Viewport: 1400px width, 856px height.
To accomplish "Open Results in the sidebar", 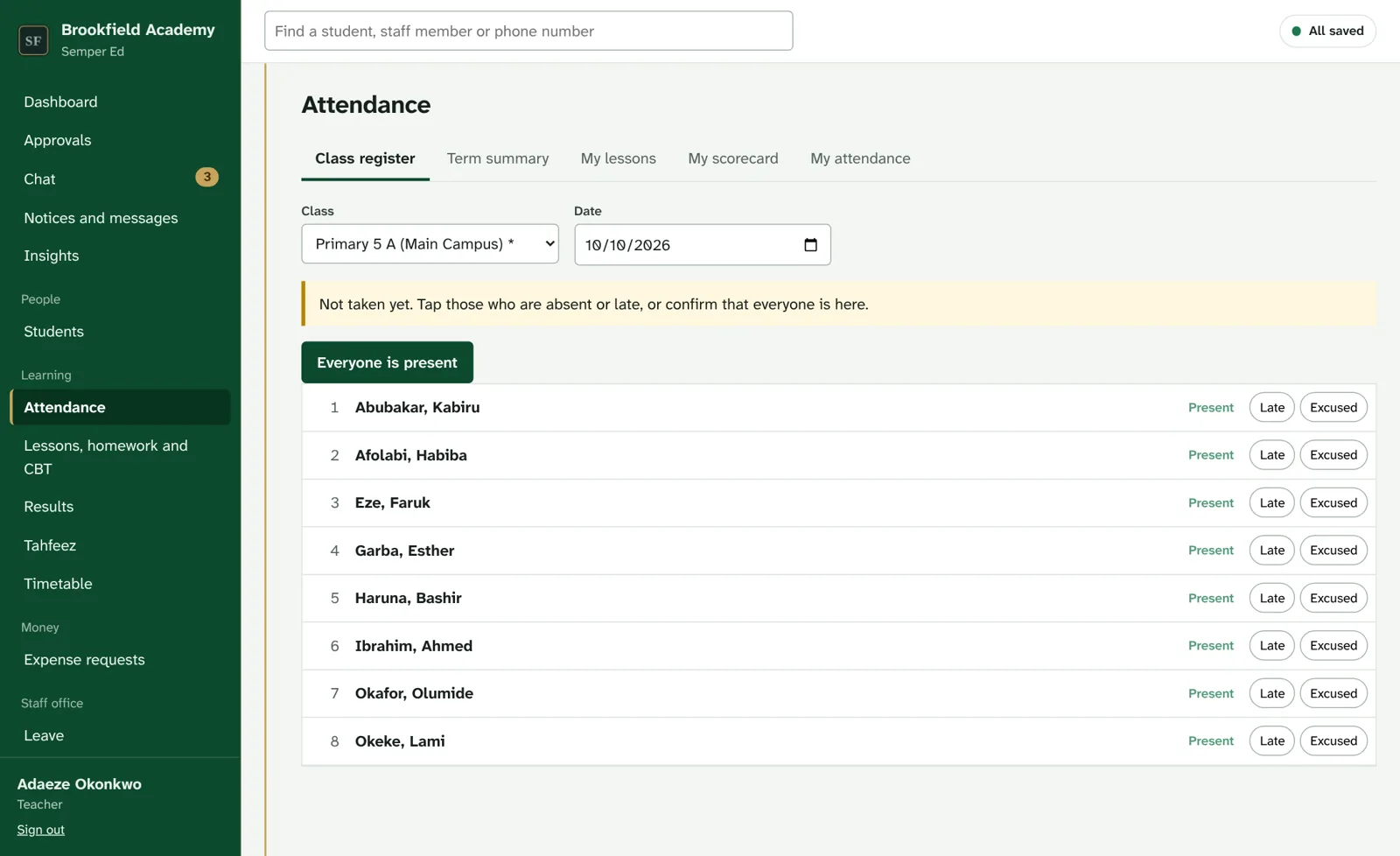I will tap(120, 507).
